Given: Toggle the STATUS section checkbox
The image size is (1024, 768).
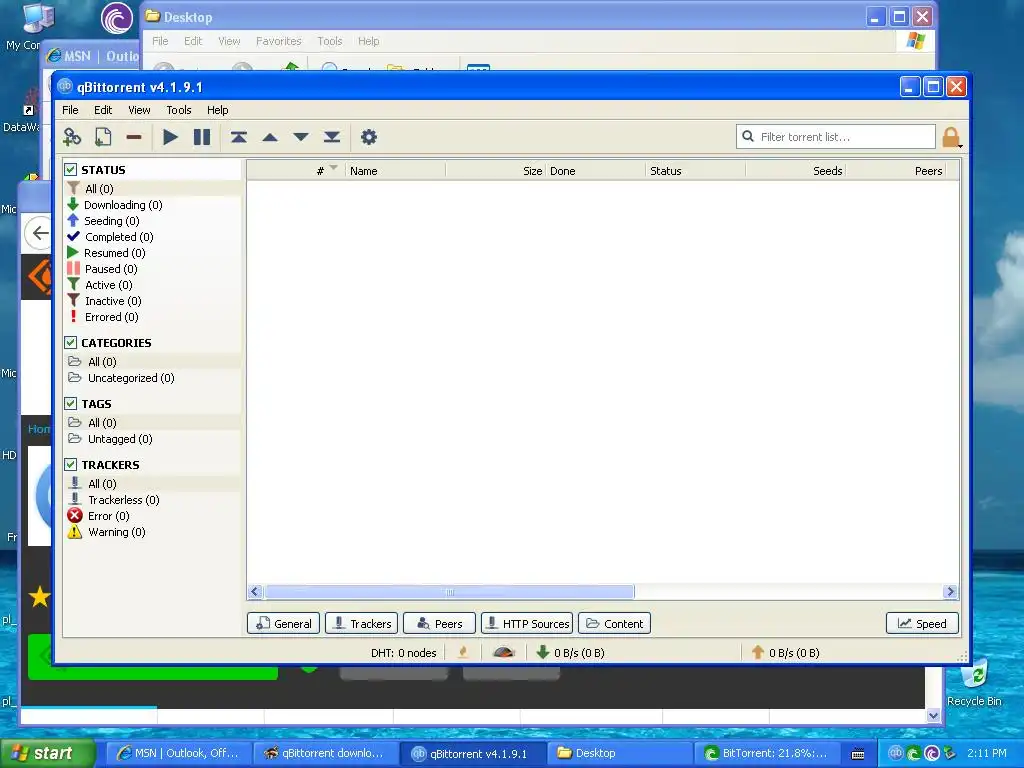Looking at the screenshot, I should tap(71, 170).
